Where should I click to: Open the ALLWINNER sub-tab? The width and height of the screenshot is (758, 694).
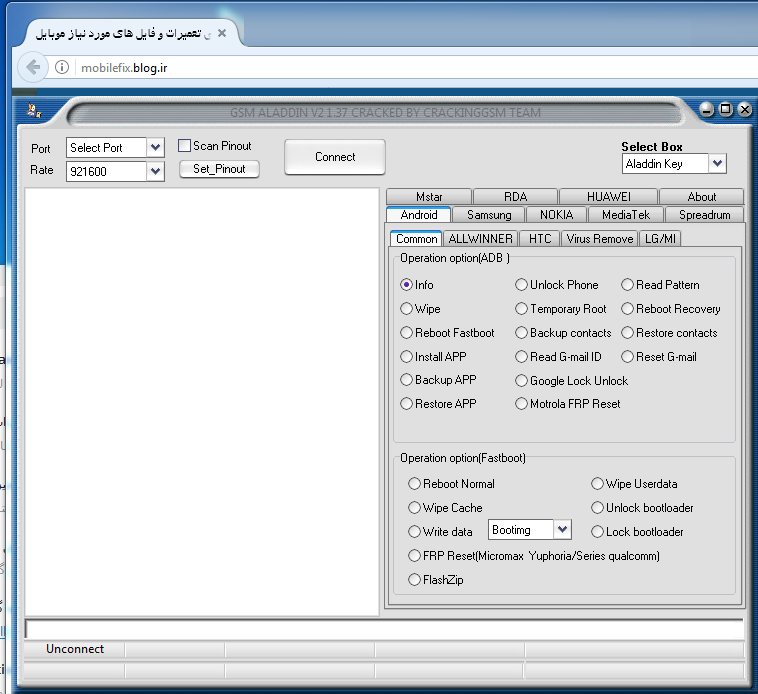click(480, 239)
